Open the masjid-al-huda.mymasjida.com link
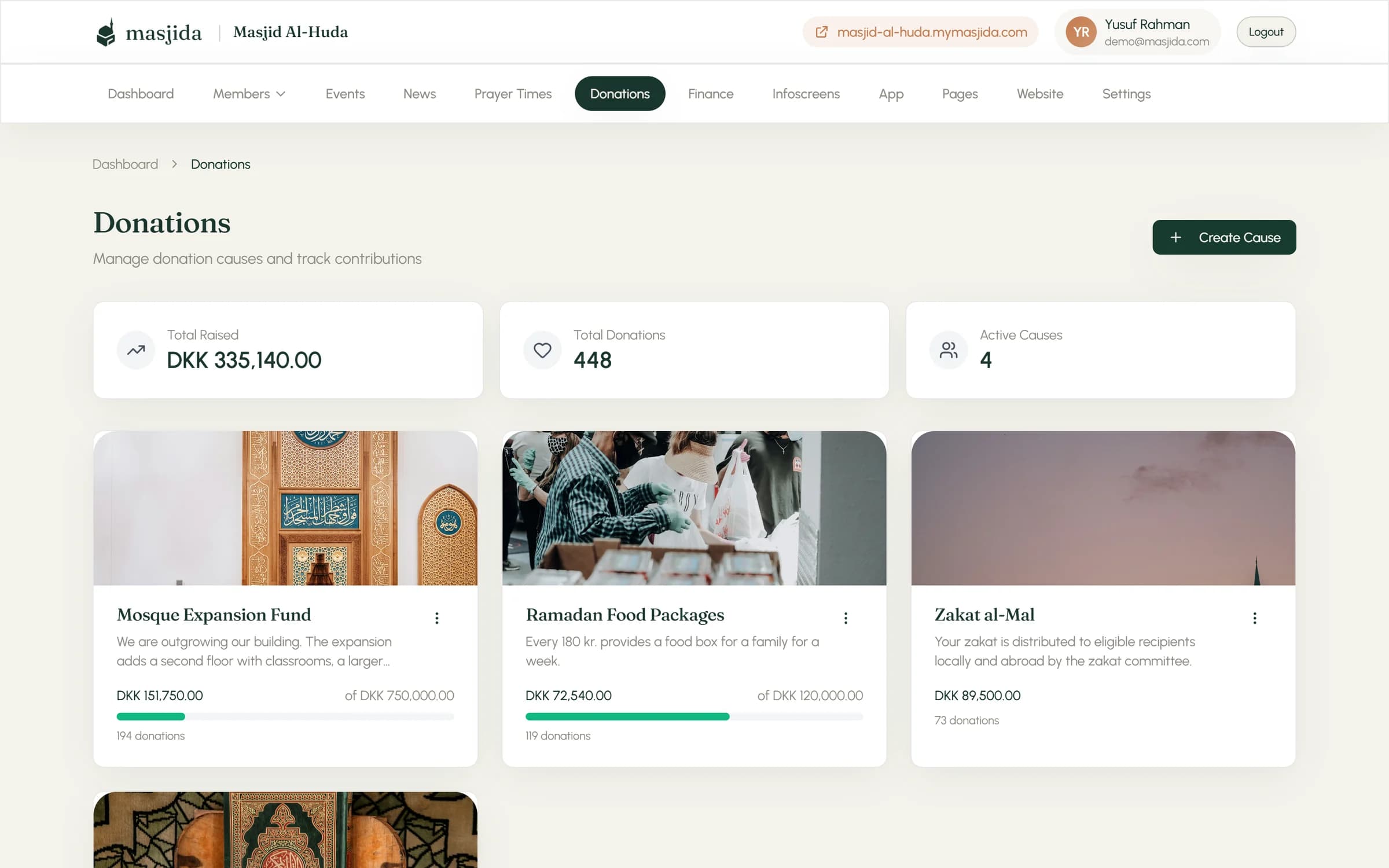This screenshot has height=868, width=1389. tap(920, 32)
